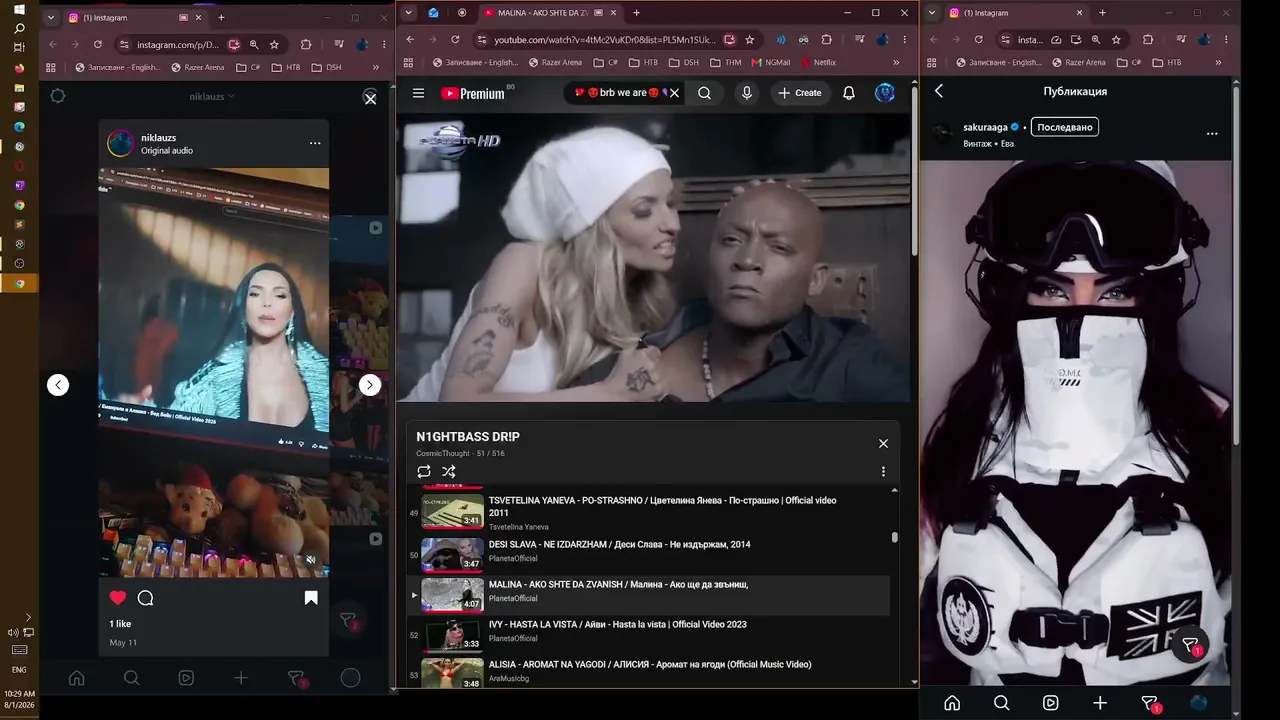Go to home in the right Instagram window
This screenshot has width=1280, height=720.
pos(952,703)
